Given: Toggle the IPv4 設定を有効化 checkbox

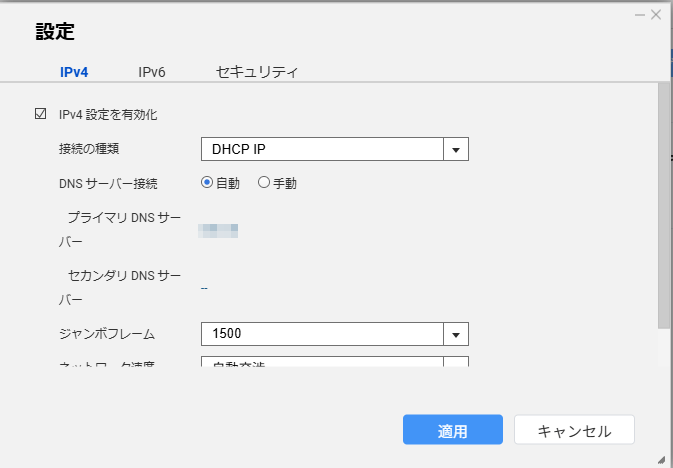Looking at the screenshot, I should [x=41, y=115].
